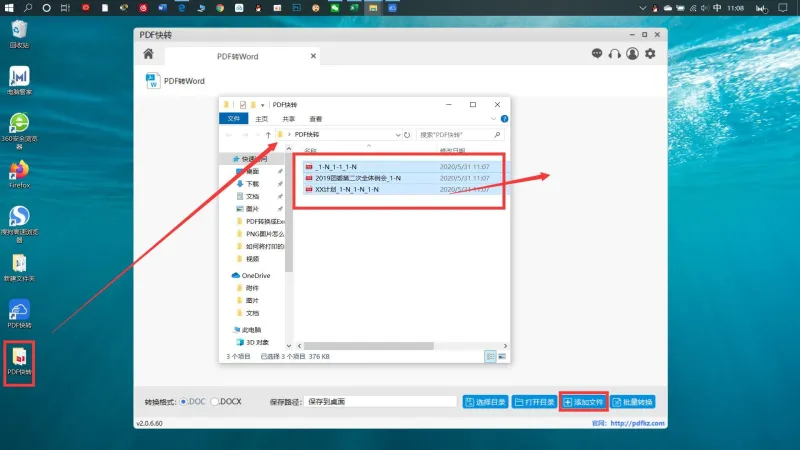
Task: Click Explorer forward navigation arrow
Action: [245, 135]
